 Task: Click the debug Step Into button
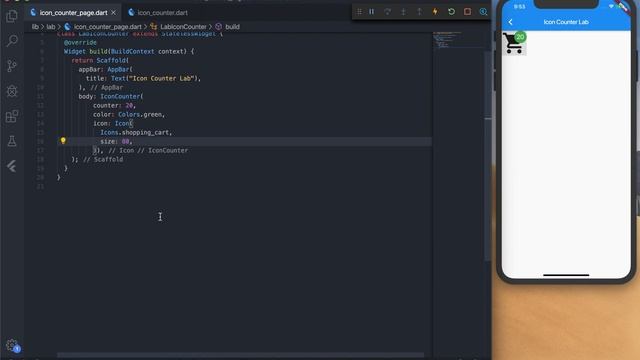pyautogui.click(x=403, y=12)
